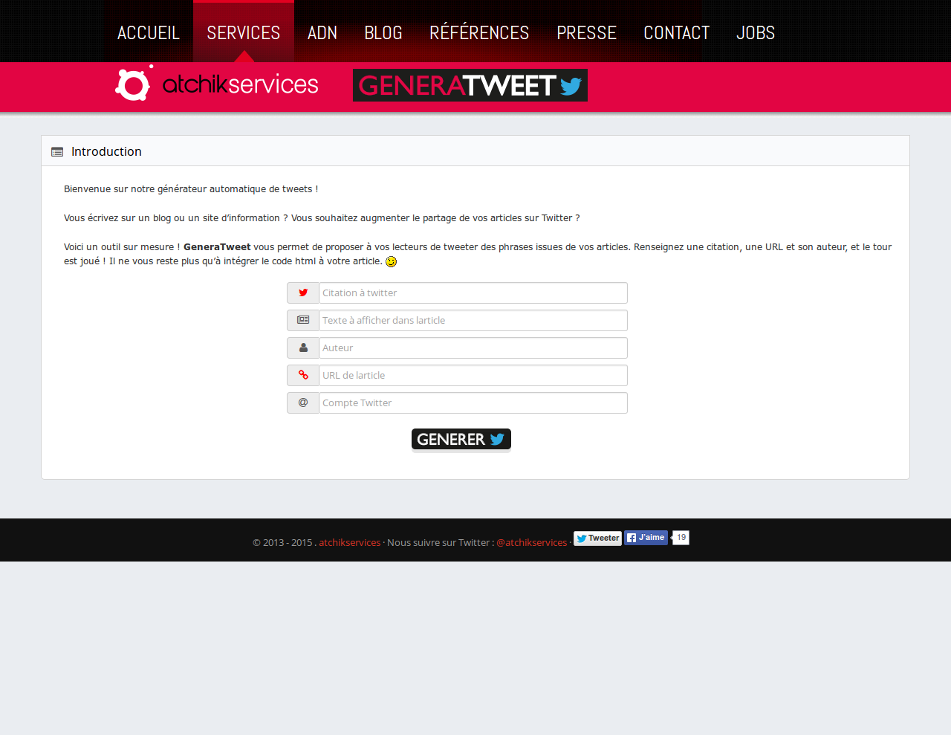Click the 'Bienvenue sur notre générateur' sentence
The height and width of the screenshot is (735, 951).
[x=191, y=189]
